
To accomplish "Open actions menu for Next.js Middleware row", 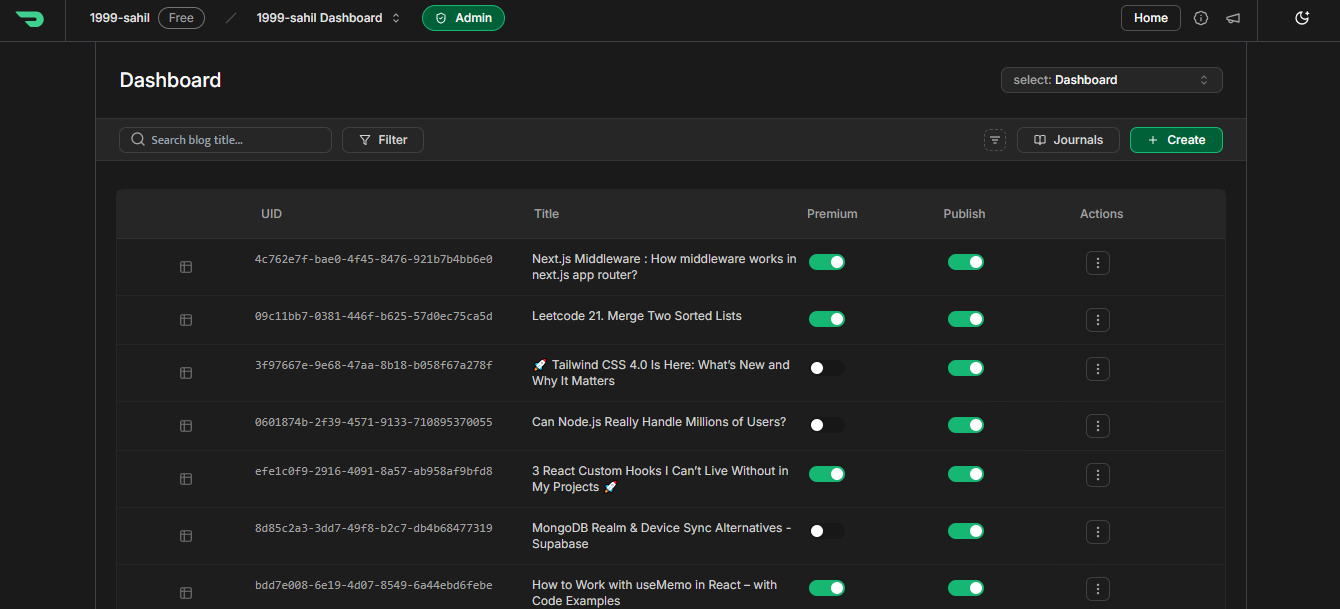I will click(1098, 263).
